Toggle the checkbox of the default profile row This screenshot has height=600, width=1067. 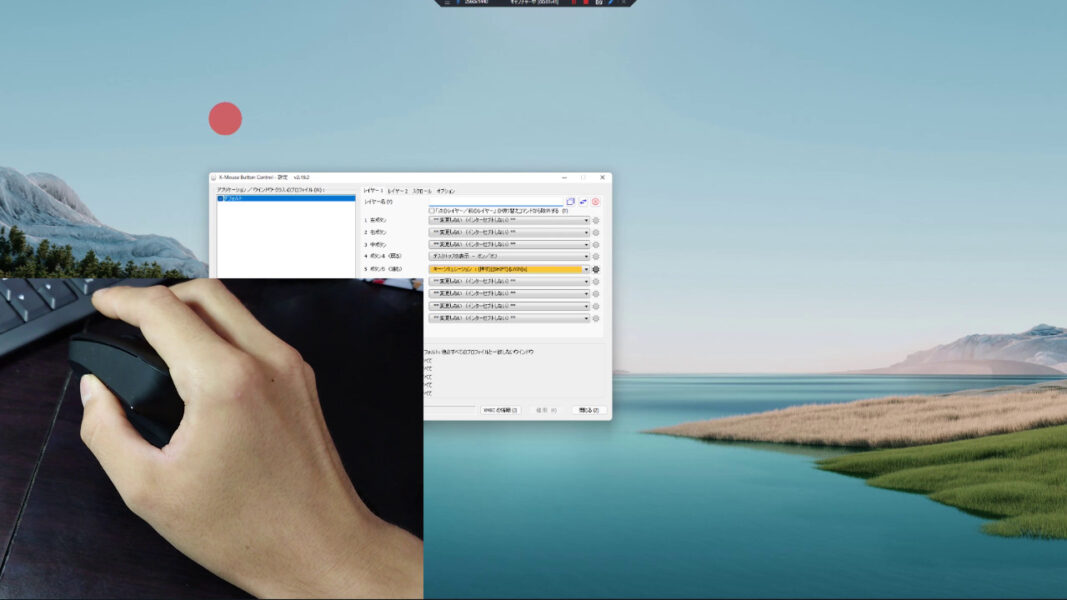coord(220,199)
